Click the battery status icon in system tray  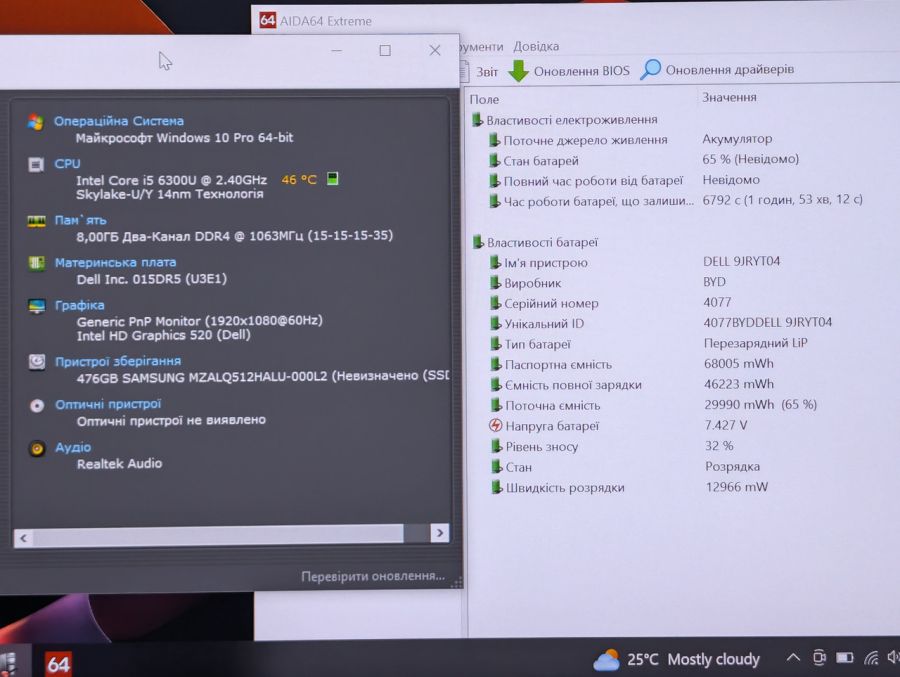tap(844, 657)
